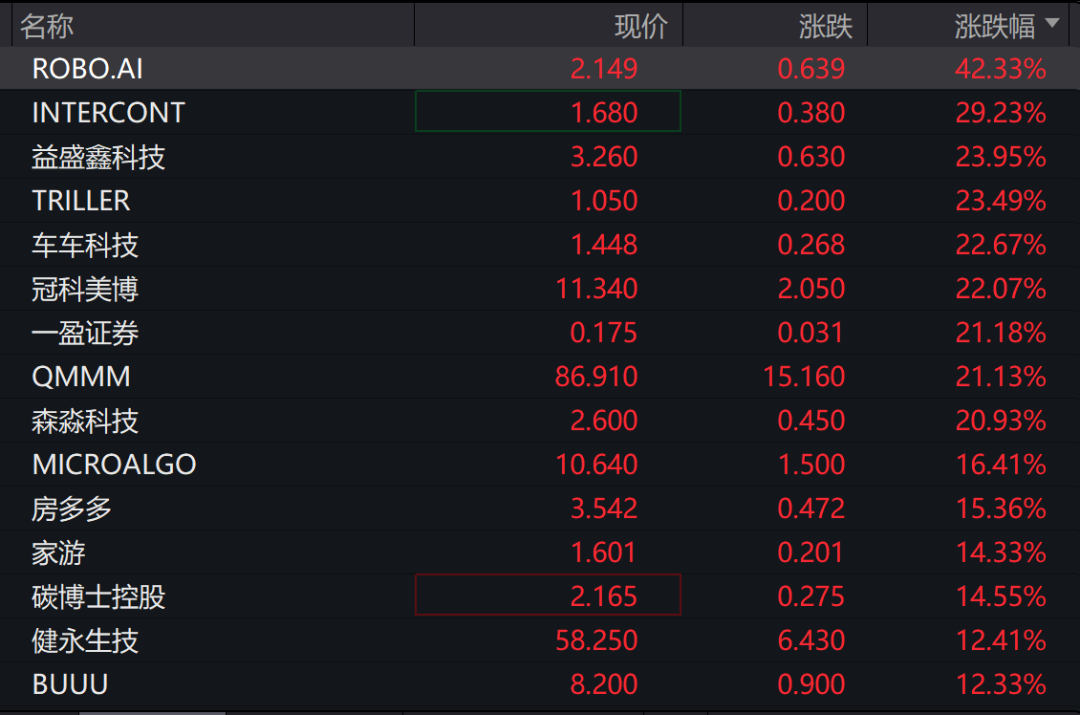
Task: Sort by the 涨跌 column header
Action: pos(825,26)
